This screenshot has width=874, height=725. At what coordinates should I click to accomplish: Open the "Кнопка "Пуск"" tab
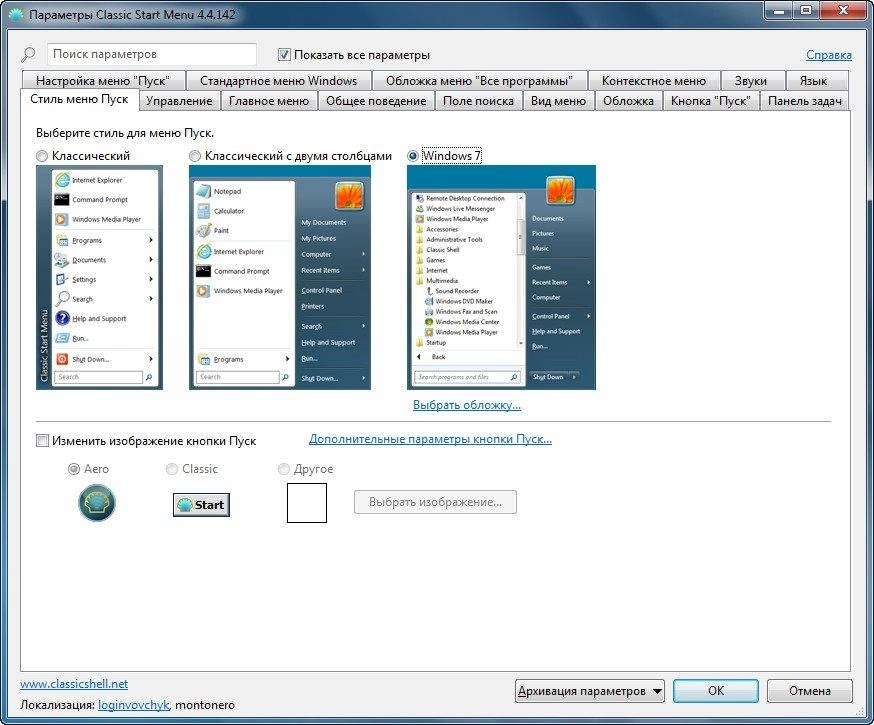711,101
